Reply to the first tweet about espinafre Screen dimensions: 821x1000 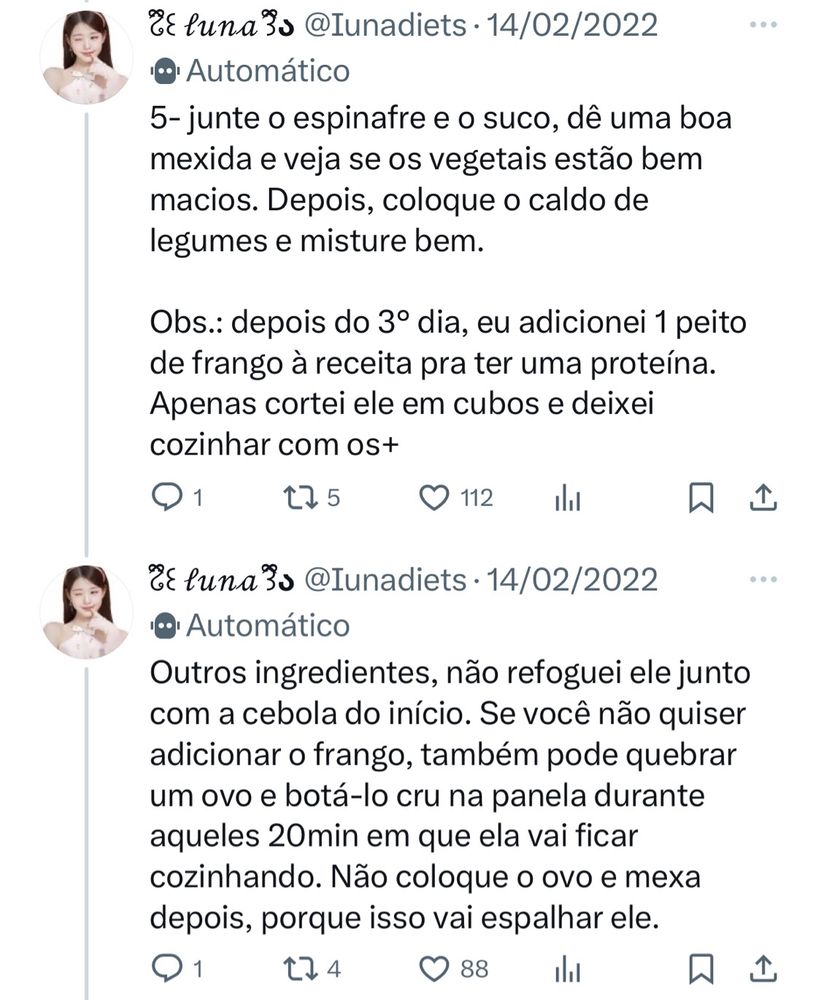point(166,497)
